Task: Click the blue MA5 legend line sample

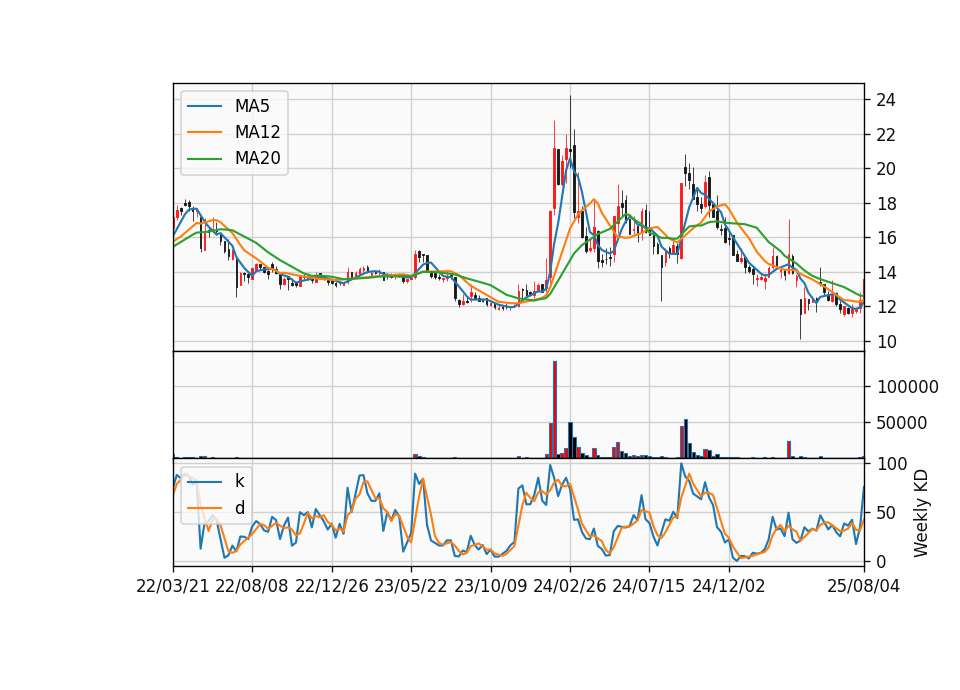Action: (204, 106)
